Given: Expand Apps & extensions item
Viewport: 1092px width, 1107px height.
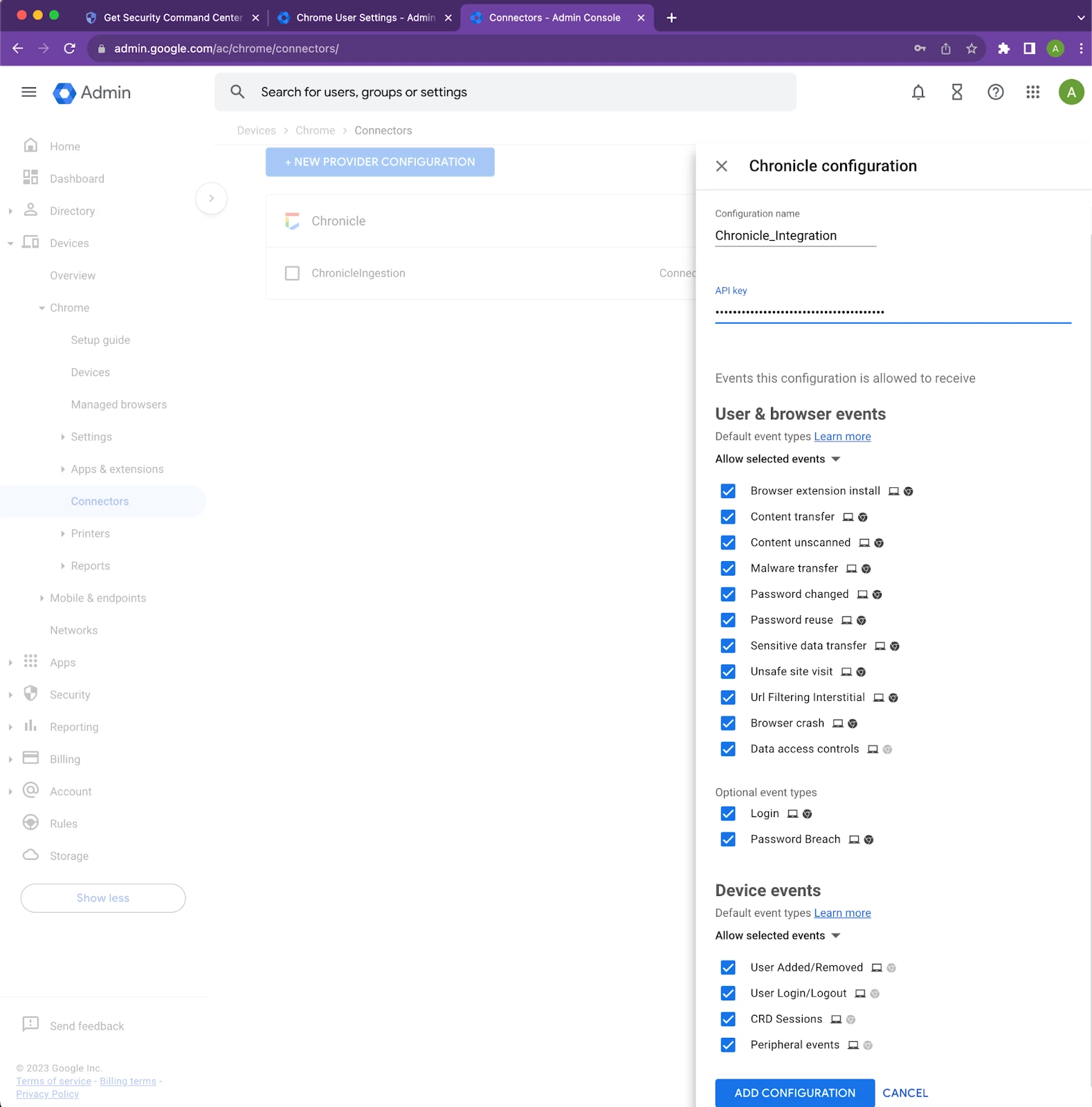Looking at the screenshot, I should point(63,469).
